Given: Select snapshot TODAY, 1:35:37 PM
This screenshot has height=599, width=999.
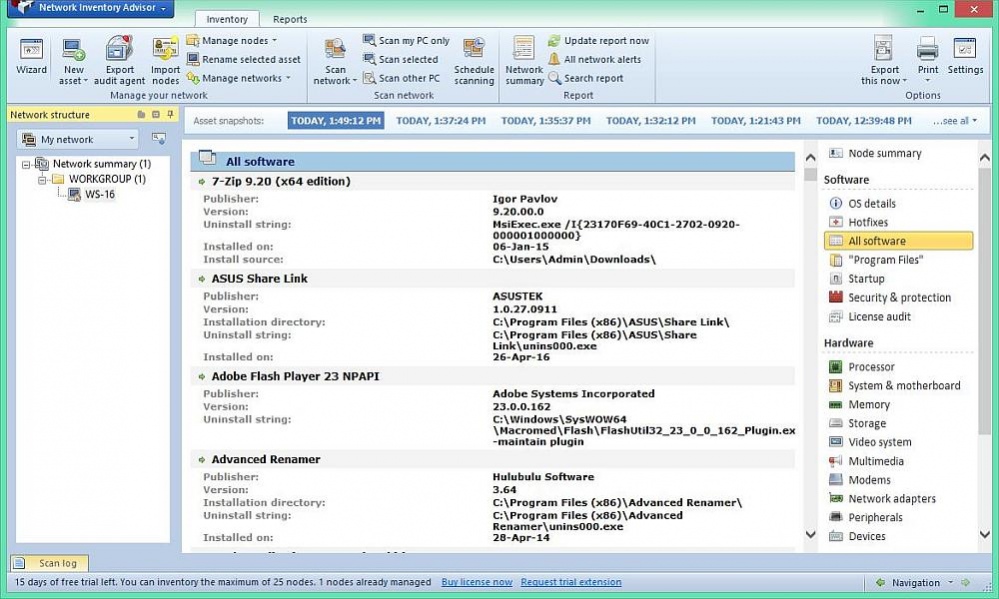Looking at the screenshot, I should (546, 120).
